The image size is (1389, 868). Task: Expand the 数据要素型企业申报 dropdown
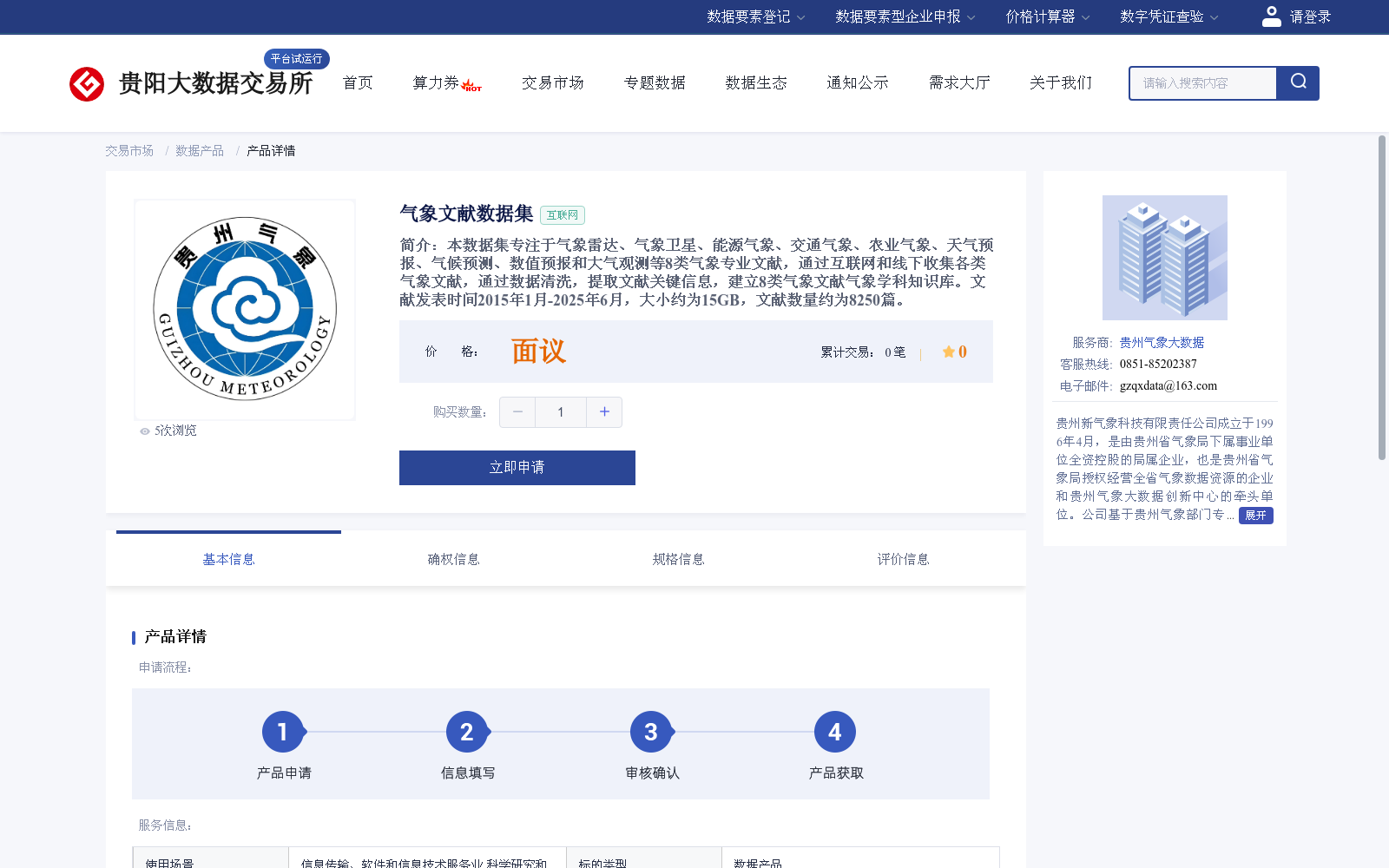coord(905,16)
